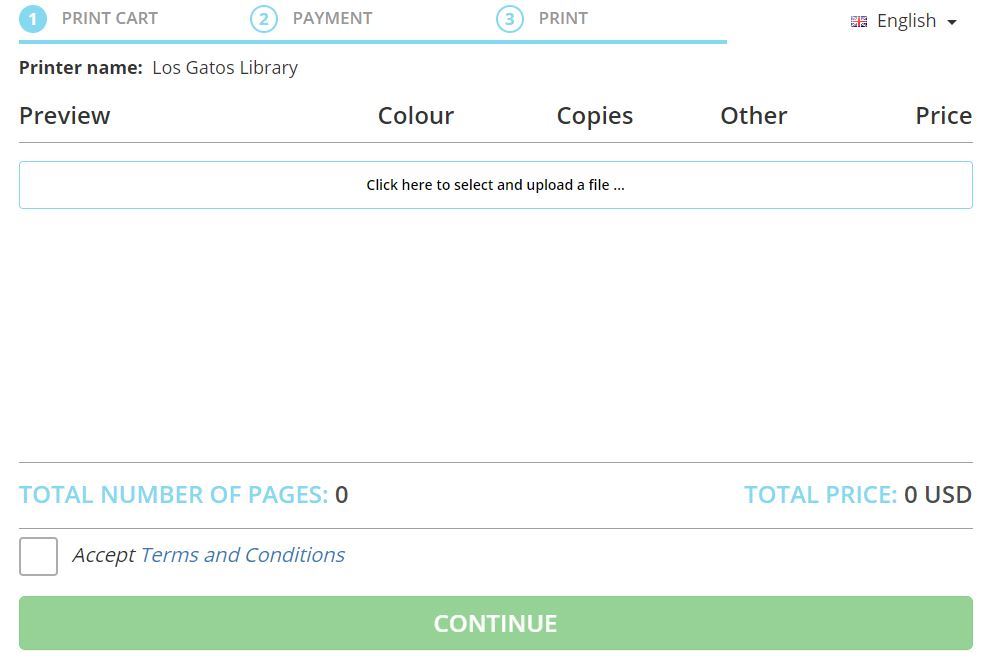
Task: Open the Terms and Conditions link
Action: coord(242,555)
